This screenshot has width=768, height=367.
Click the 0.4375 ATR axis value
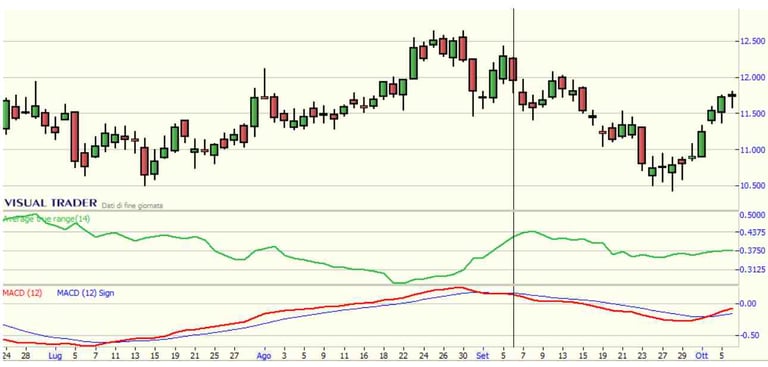(x=751, y=232)
